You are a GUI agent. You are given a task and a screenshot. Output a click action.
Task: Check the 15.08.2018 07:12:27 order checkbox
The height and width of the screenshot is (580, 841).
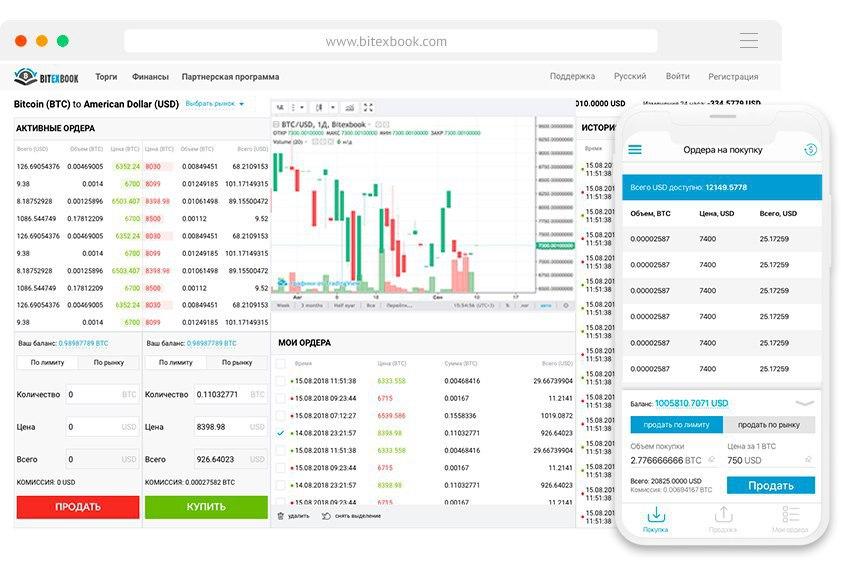280,415
